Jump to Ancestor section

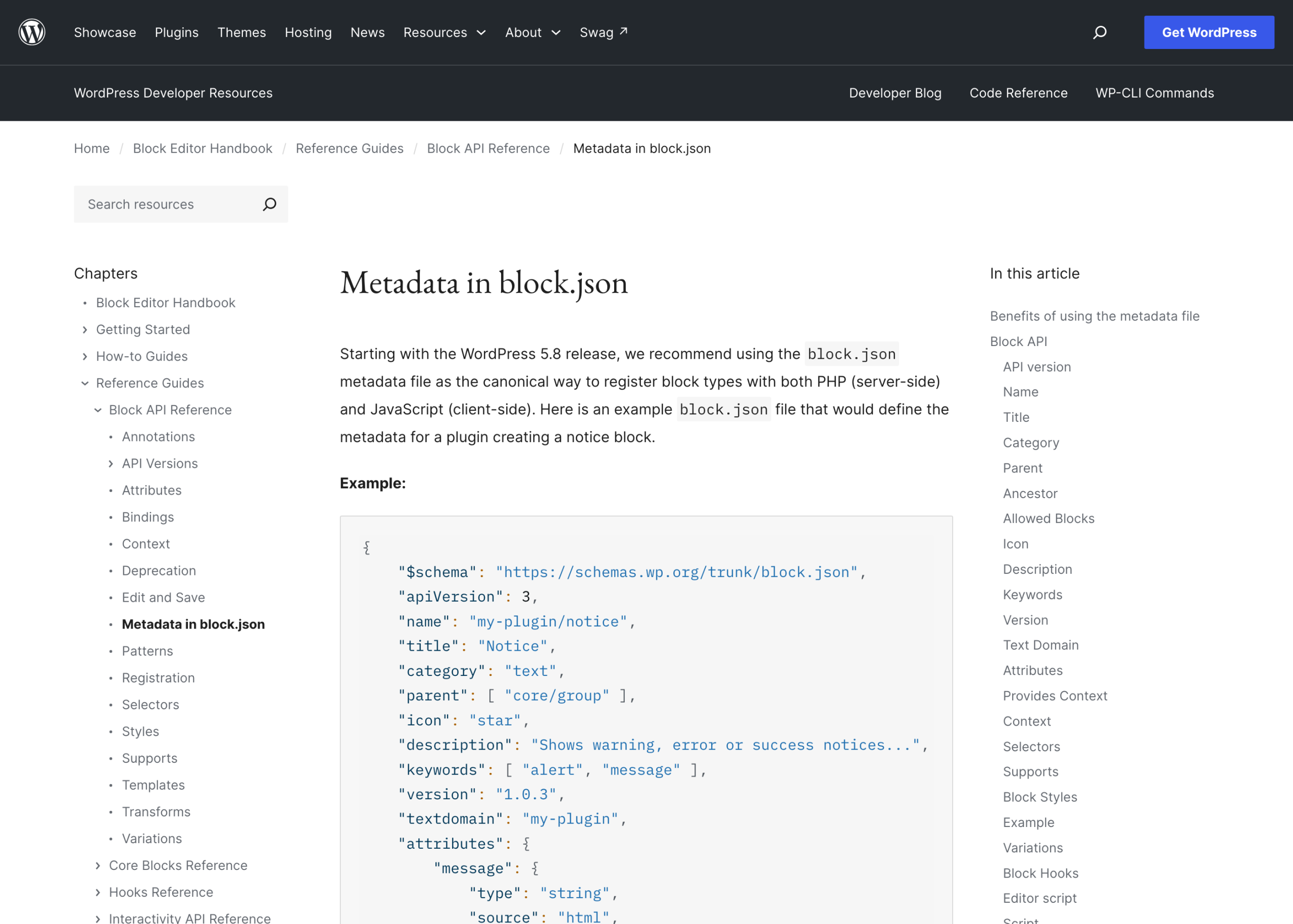tap(1030, 493)
